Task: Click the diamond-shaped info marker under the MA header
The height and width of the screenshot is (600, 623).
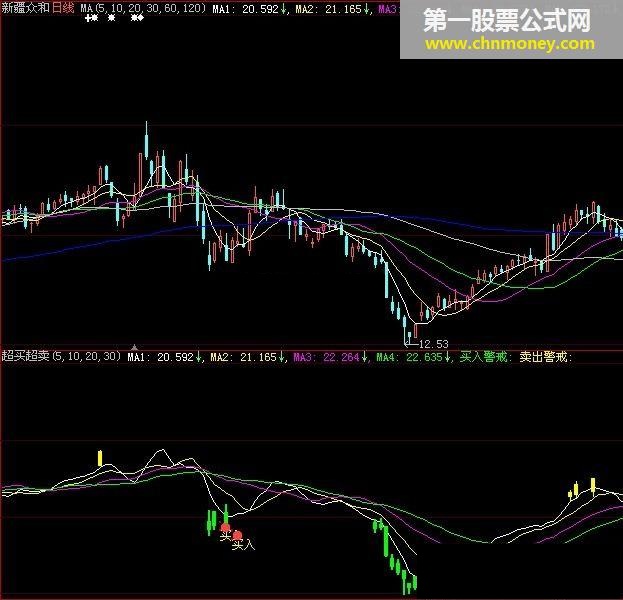Action: [x=141, y=18]
